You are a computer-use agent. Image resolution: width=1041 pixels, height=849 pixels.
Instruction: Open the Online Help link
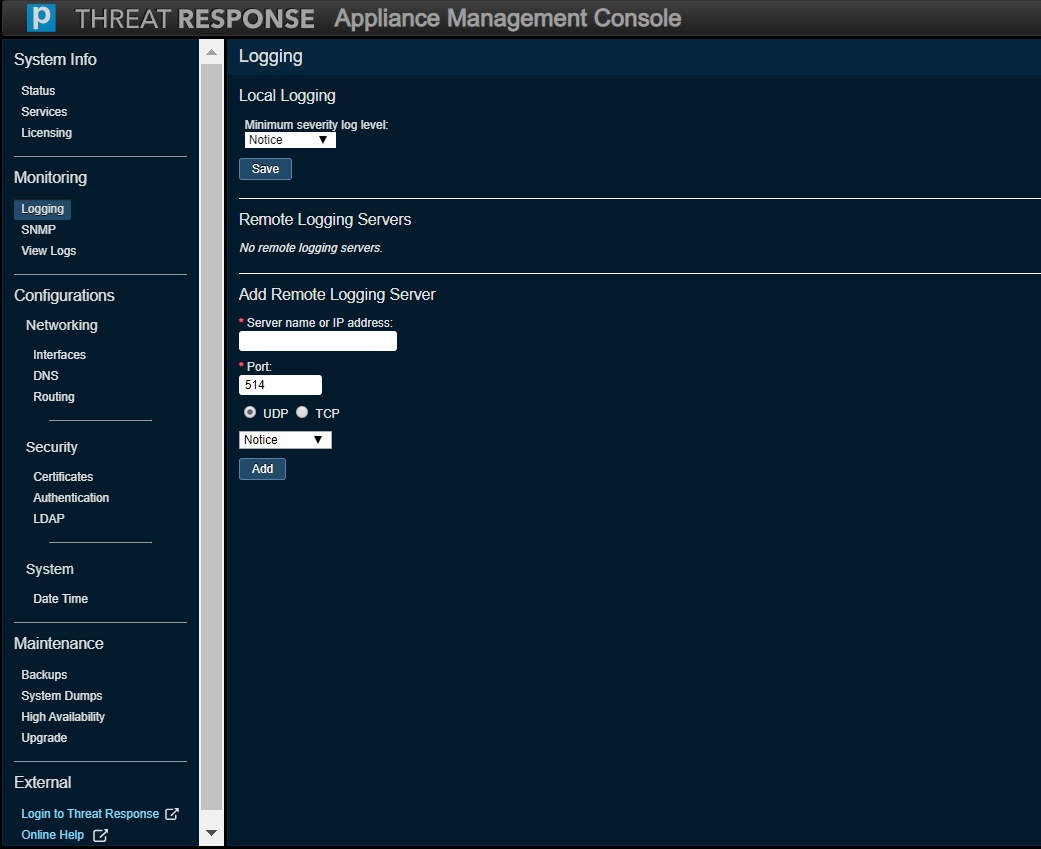tap(53, 835)
